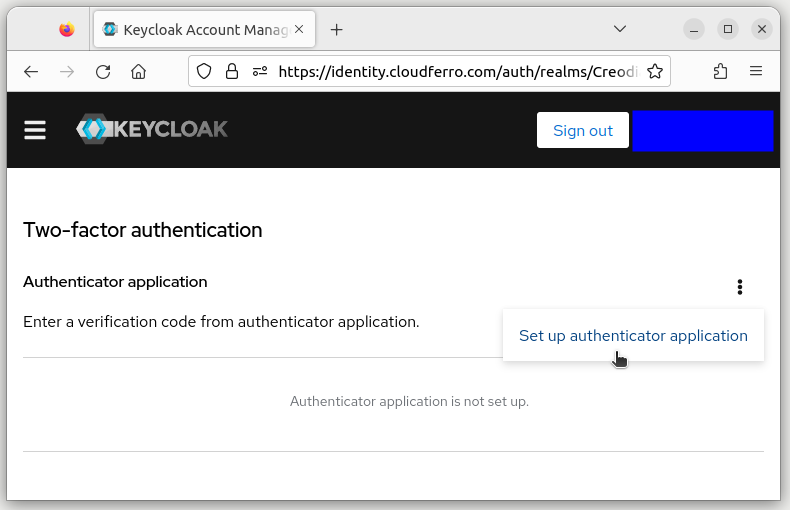790x510 pixels.
Task: View site security padlock information
Action: coord(232,71)
